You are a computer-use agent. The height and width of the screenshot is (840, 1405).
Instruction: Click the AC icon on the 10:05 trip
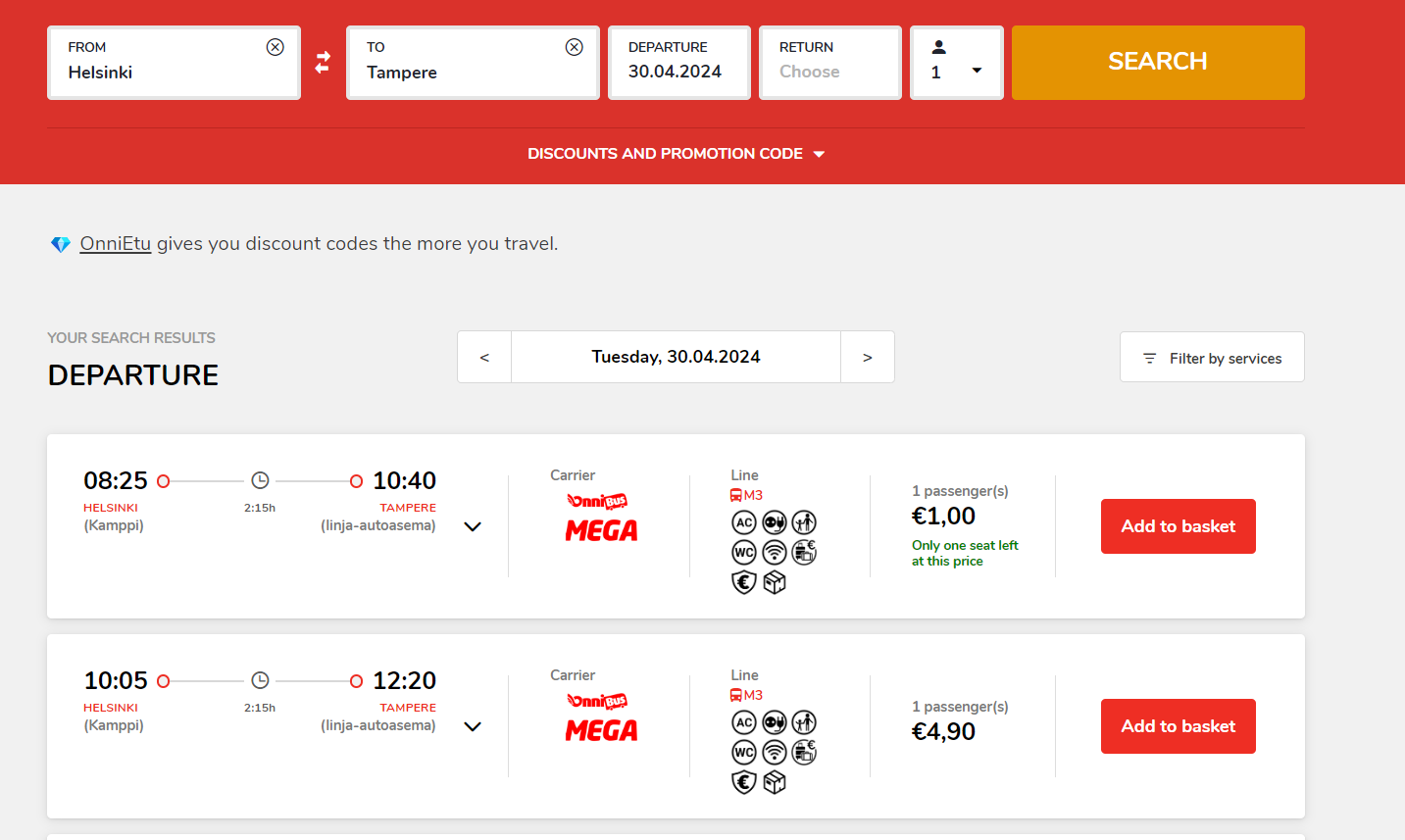tap(744, 722)
